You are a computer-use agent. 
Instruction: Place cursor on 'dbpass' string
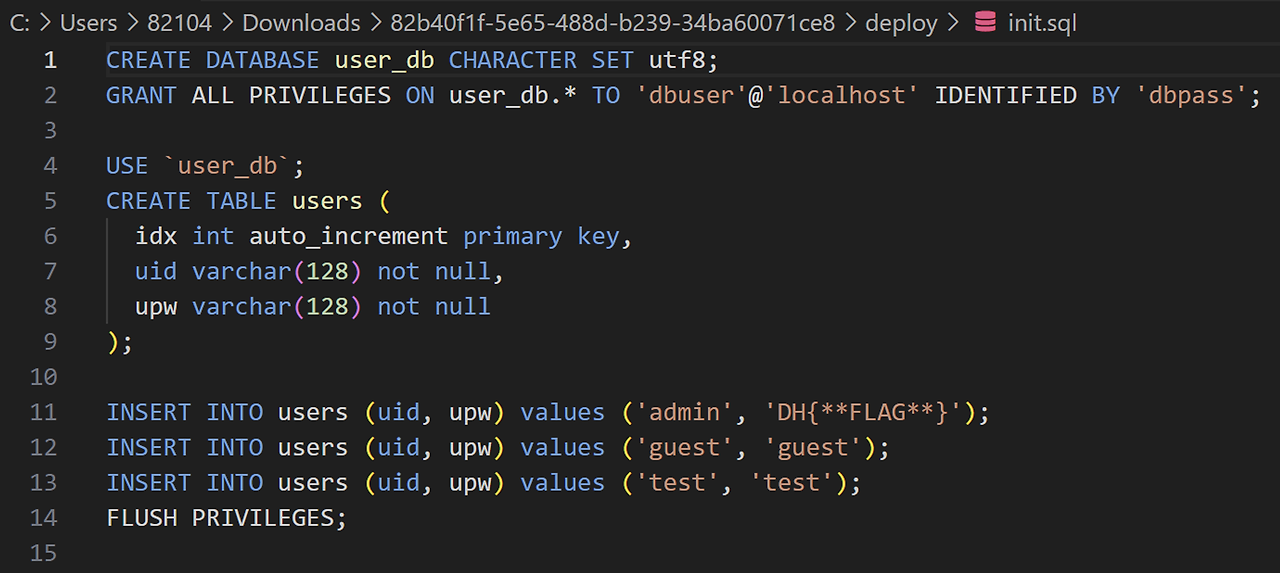1191,96
